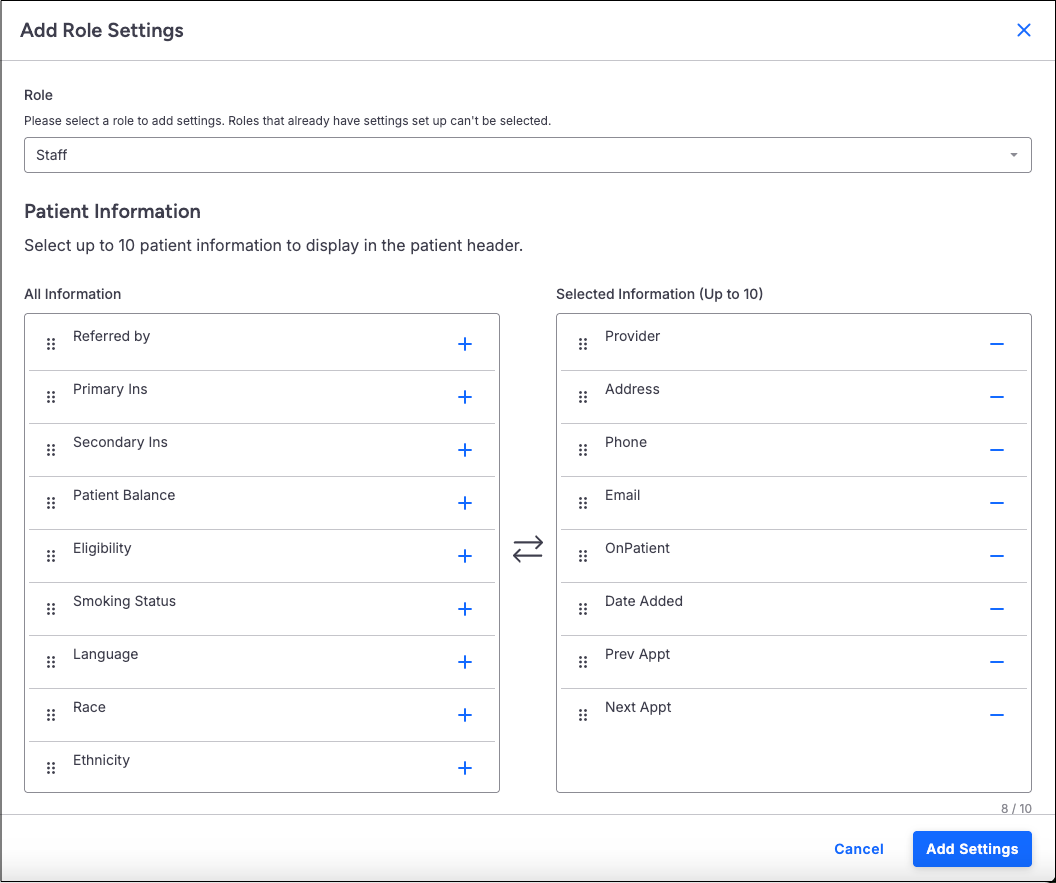Click the swap arrows between lists
The height and width of the screenshot is (883, 1056).
tap(528, 548)
